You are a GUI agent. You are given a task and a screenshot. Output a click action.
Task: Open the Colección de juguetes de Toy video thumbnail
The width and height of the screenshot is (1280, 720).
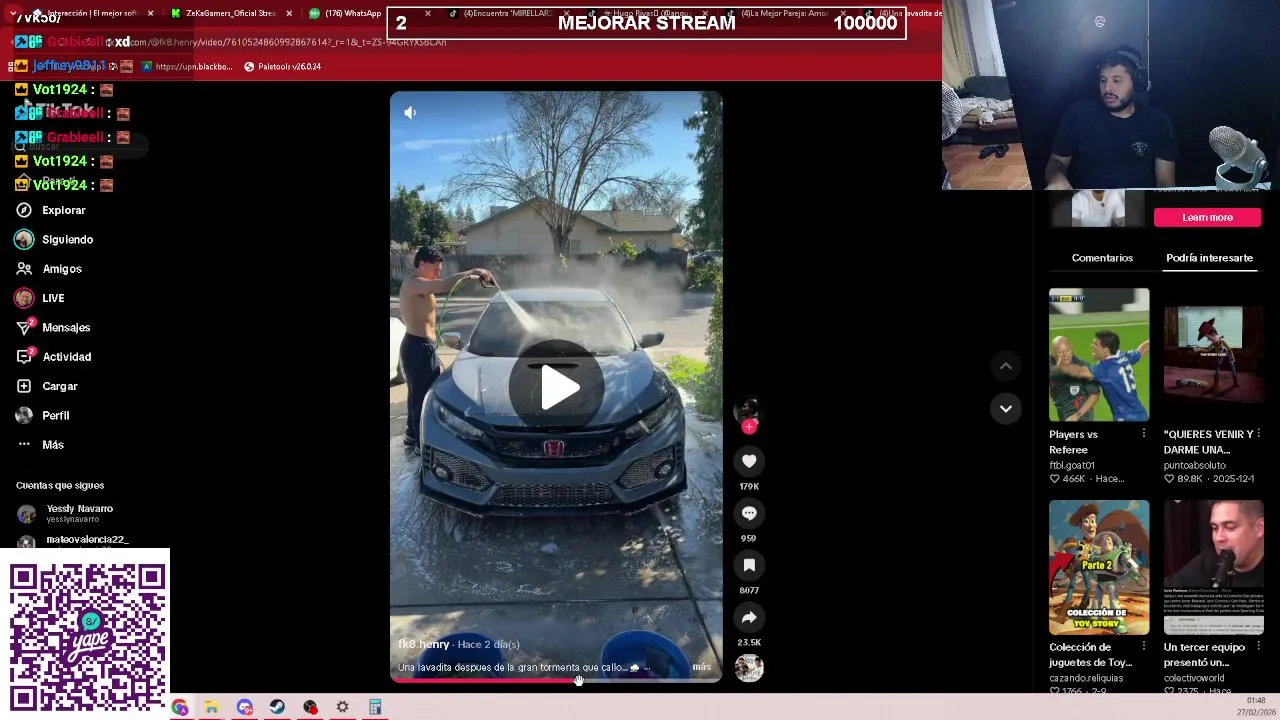(1099, 567)
